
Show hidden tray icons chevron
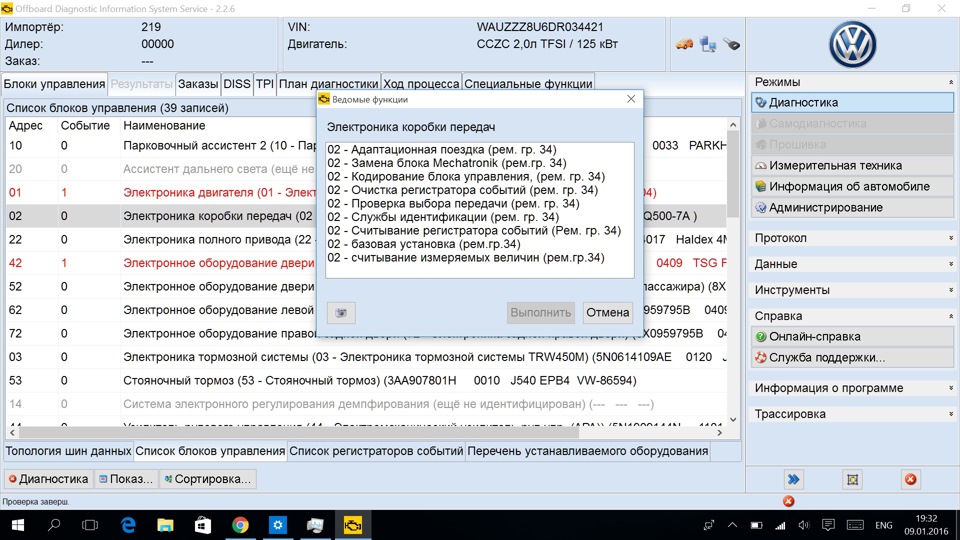pyautogui.click(x=732, y=525)
